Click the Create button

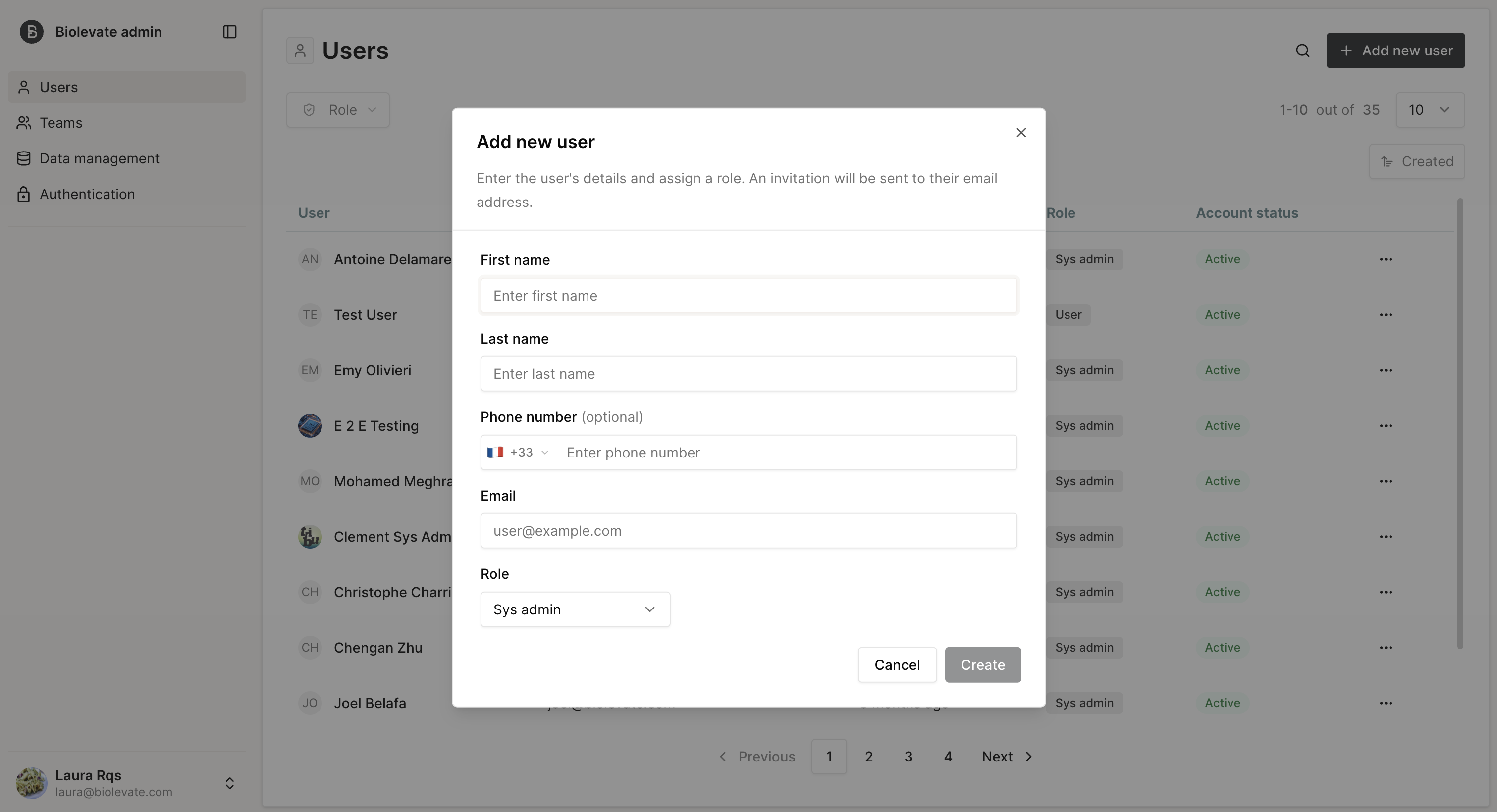[x=983, y=665]
